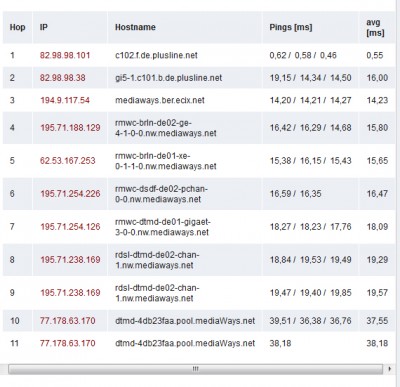Click the Hop column header
The height and width of the screenshot is (387, 400).
(17, 27)
